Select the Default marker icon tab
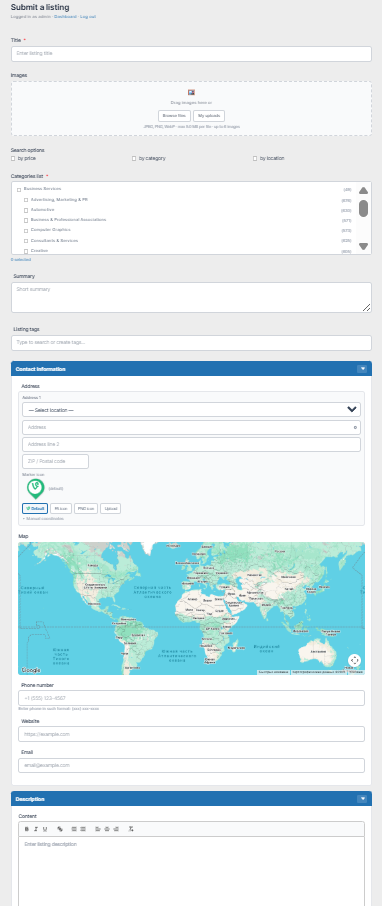Screen dimensions: 382x906 pyautogui.click(x=35, y=508)
